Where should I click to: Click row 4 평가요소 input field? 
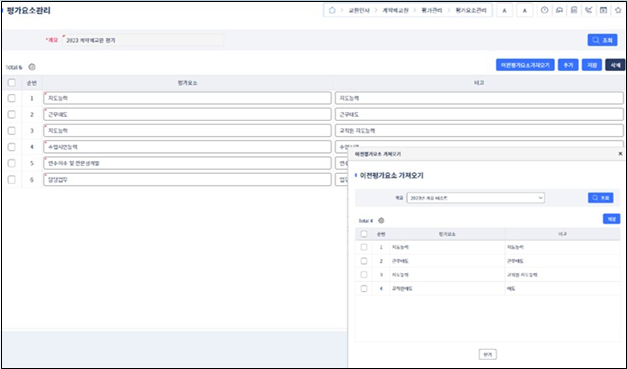pos(188,147)
